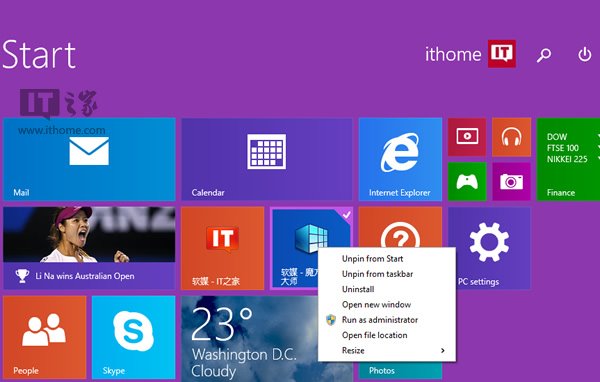Open the Calendar tile
Image resolution: width=600 pixels, height=382 pixels.
[x=267, y=159]
